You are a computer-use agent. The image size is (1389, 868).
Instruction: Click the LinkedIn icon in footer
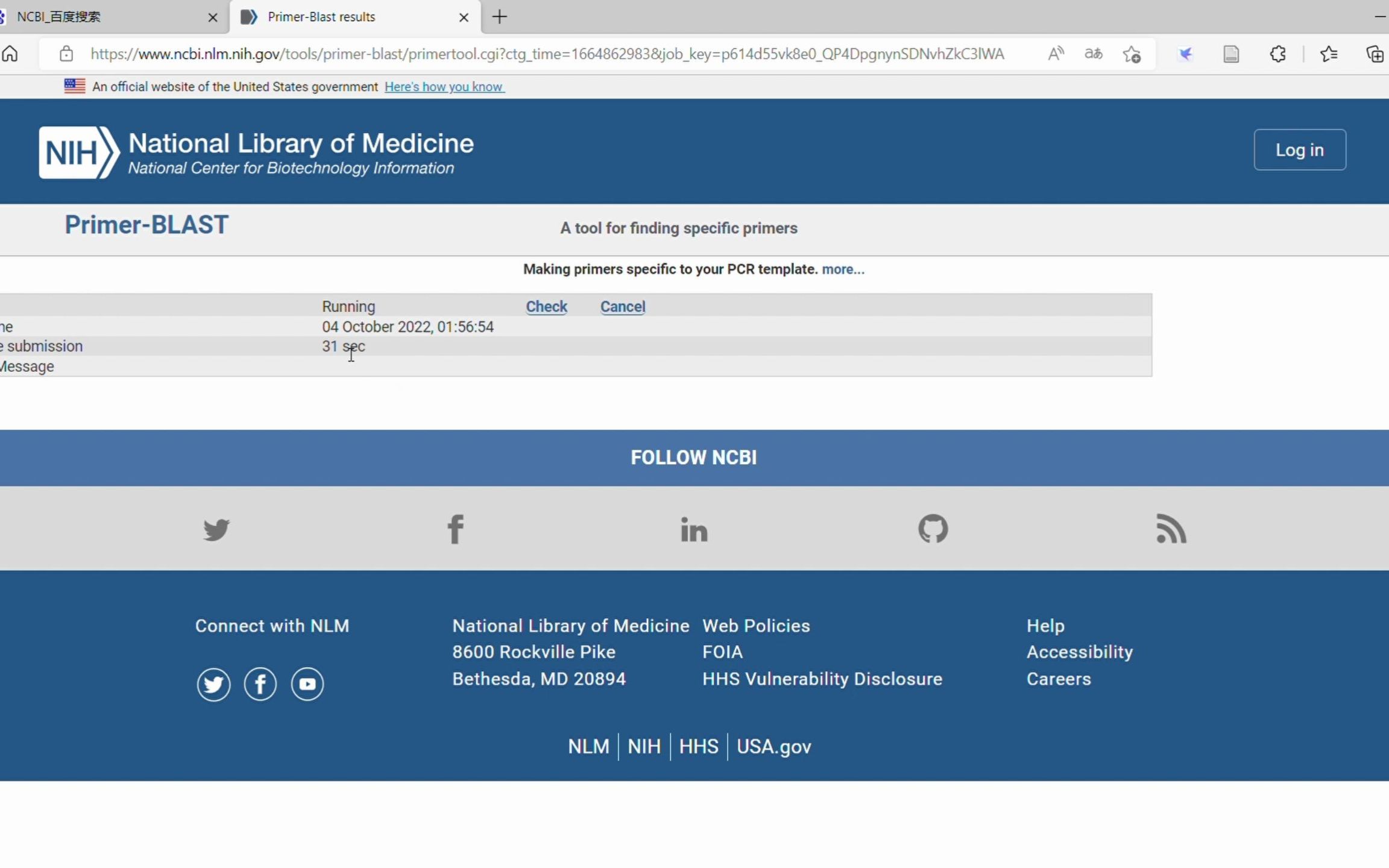(x=693, y=530)
